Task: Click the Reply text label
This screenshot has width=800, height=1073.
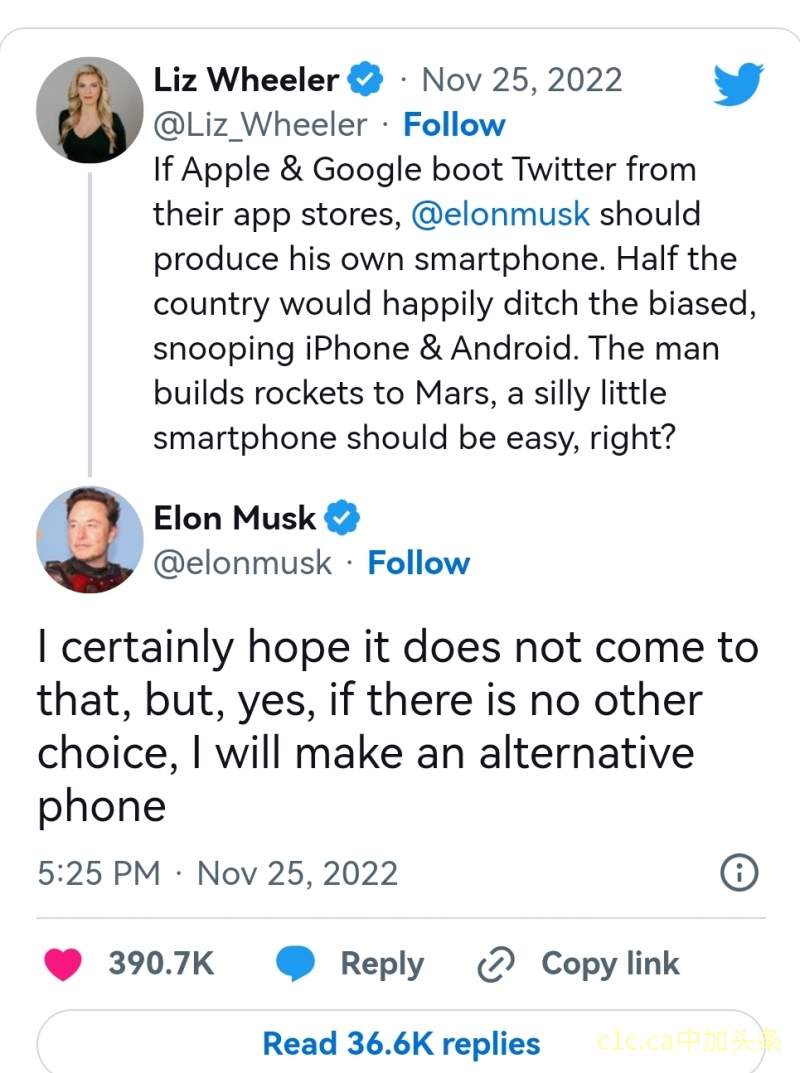Action: [x=382, y=964]
